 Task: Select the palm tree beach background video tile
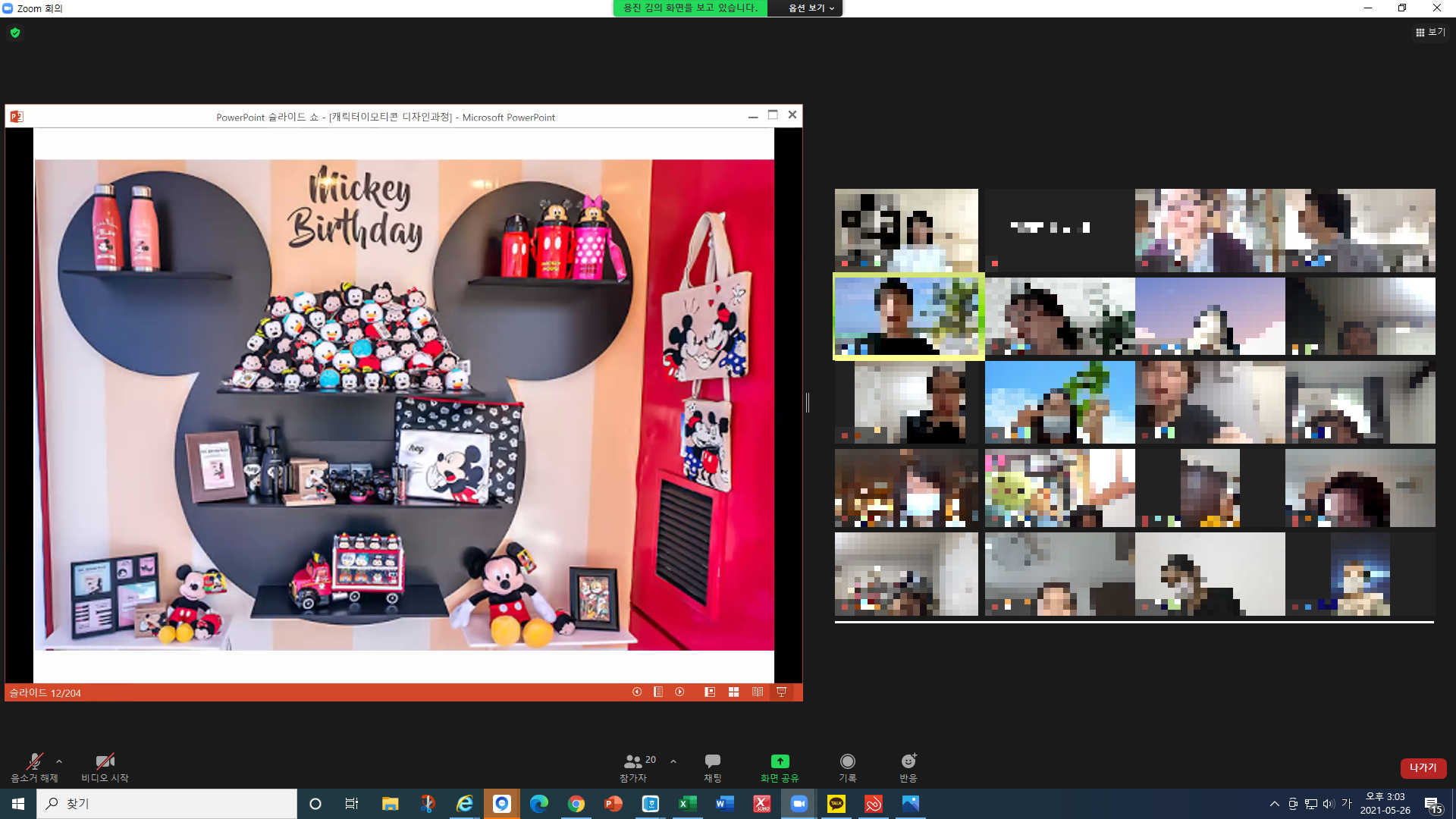point(1059,402)
